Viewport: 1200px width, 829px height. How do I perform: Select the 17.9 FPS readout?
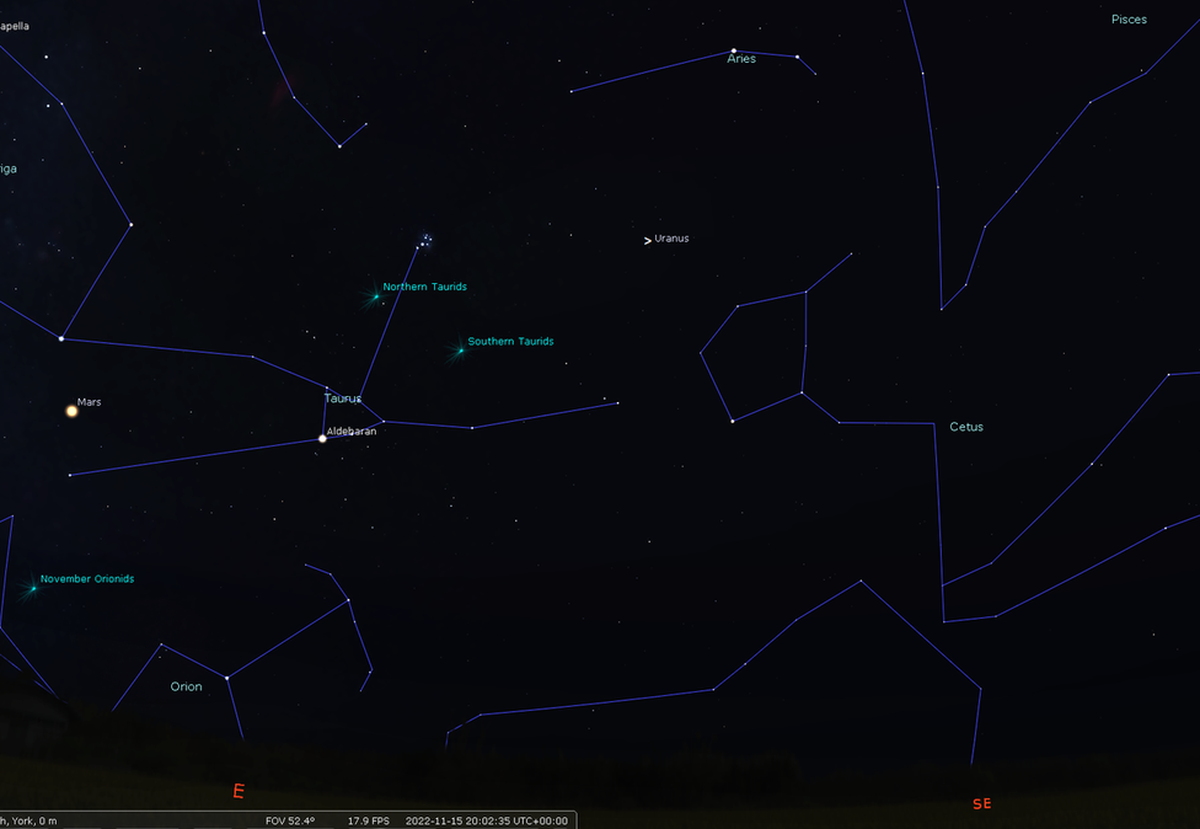click(368, 821)
